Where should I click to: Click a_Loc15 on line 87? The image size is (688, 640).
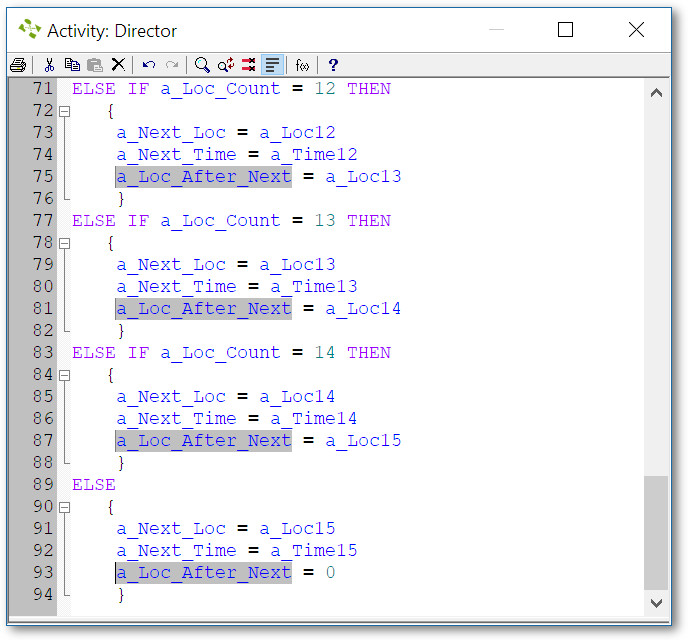point(363,441)
